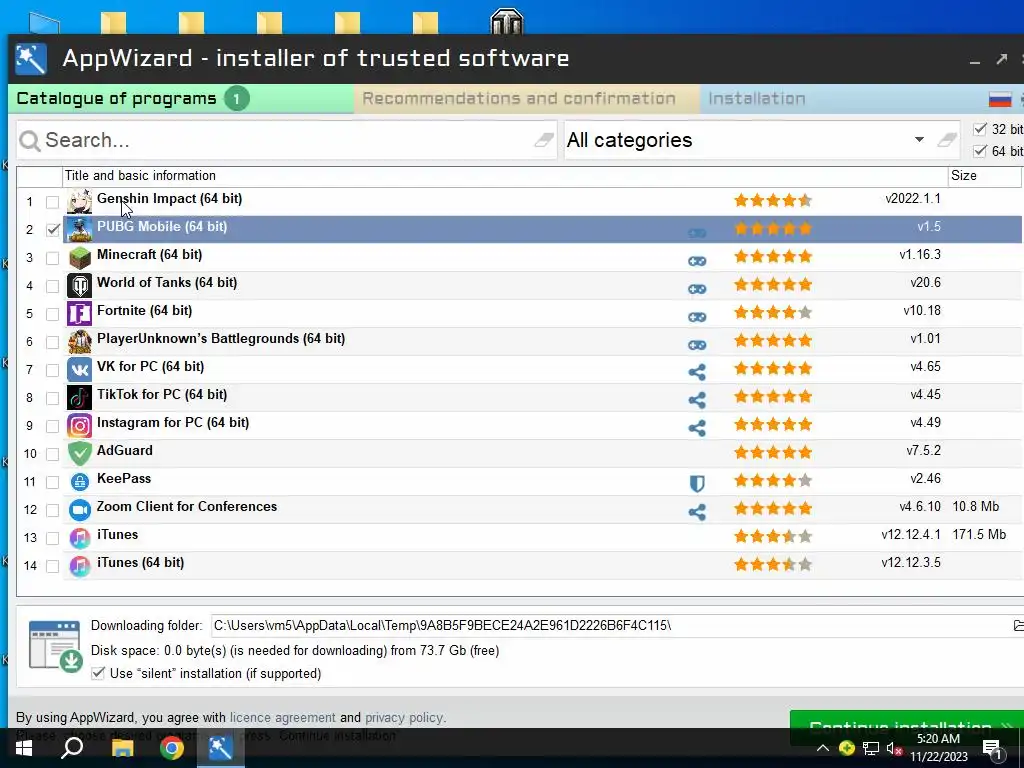The width and height of the screenshot is (1024, 768).
Task: Click the VK for PC icon
Action: 80,370
